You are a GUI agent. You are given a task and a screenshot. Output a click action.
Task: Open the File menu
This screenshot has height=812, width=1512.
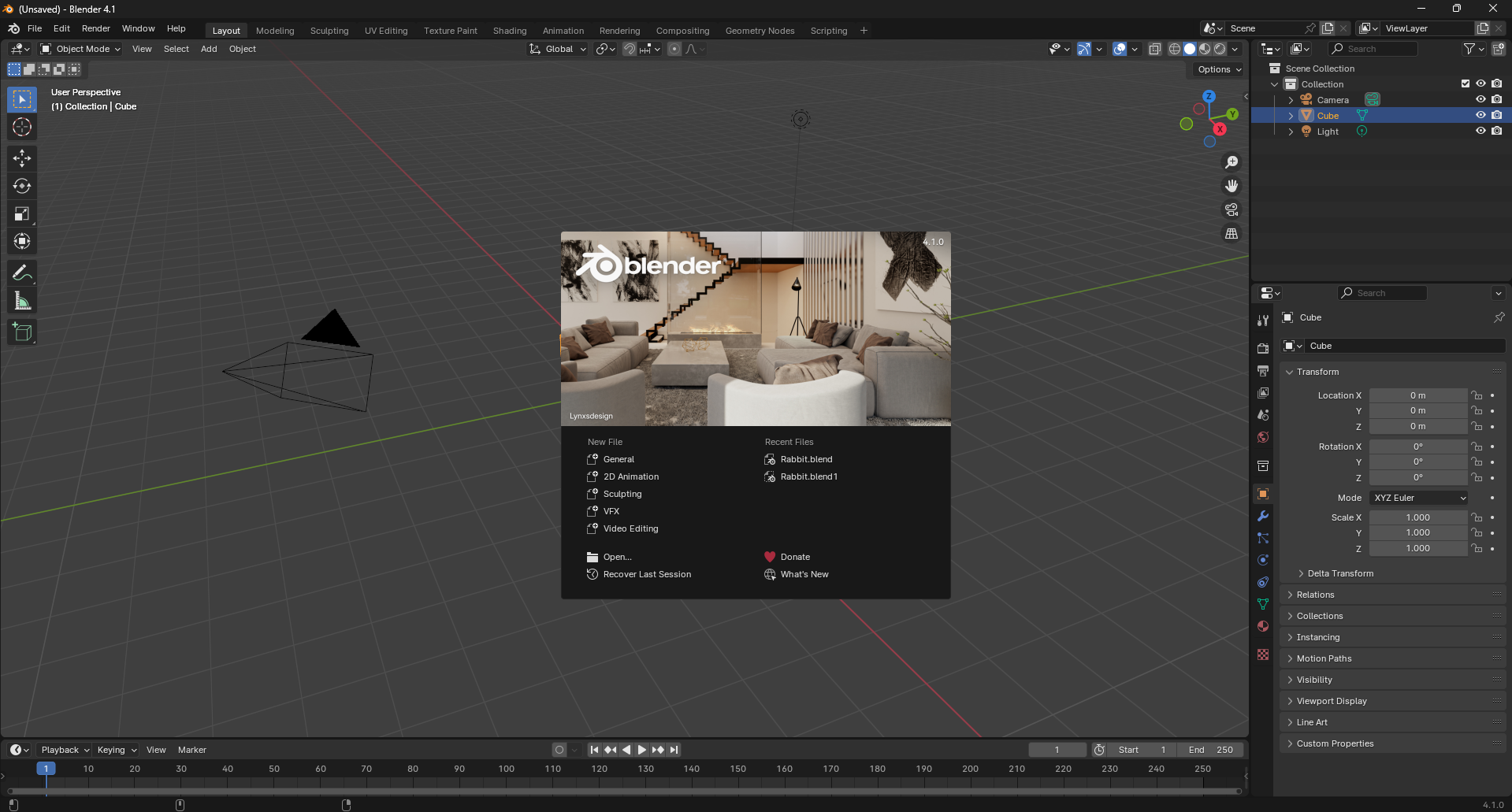pos(35,28)
